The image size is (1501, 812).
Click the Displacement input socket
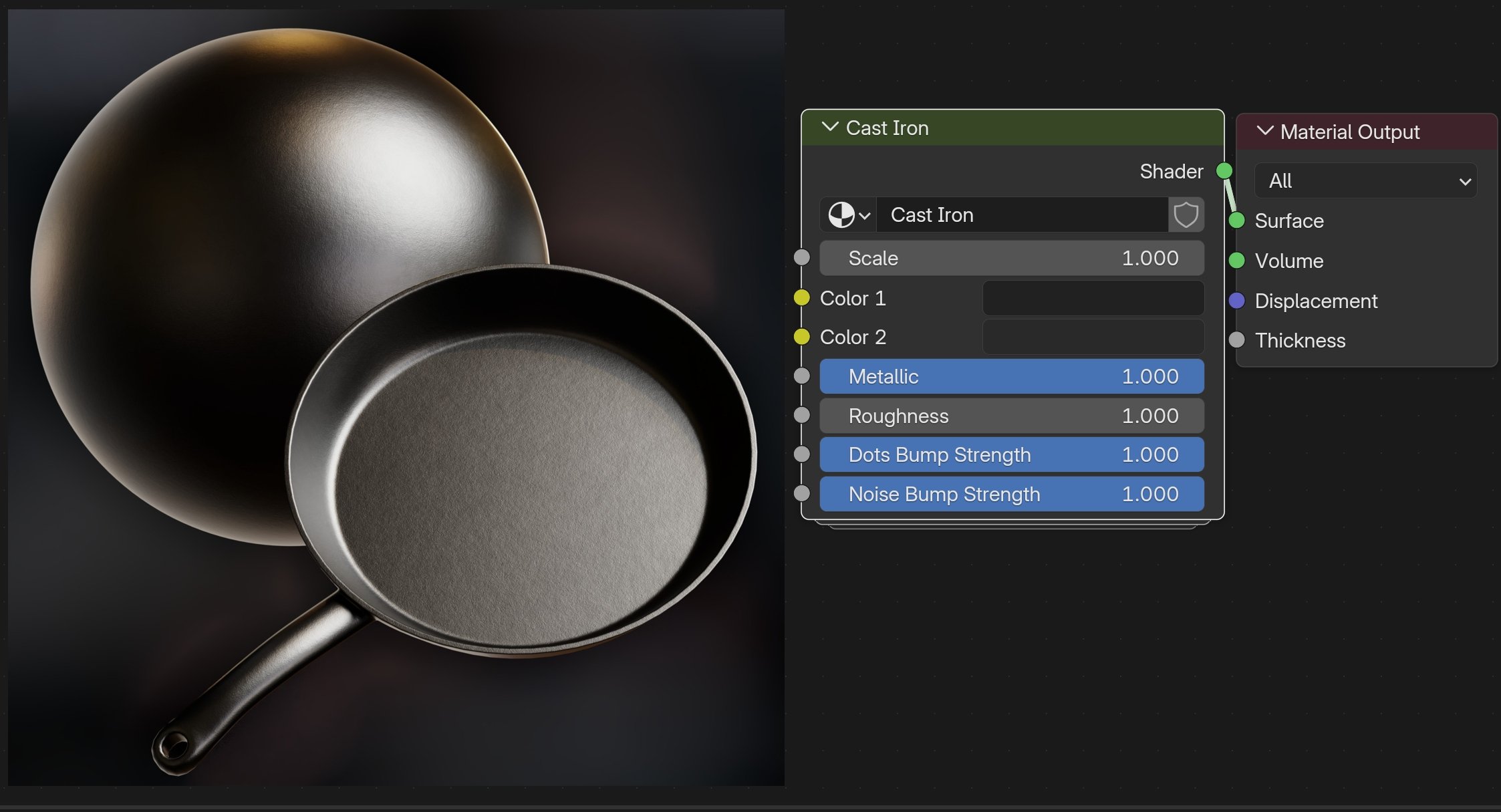[1238, 301]
